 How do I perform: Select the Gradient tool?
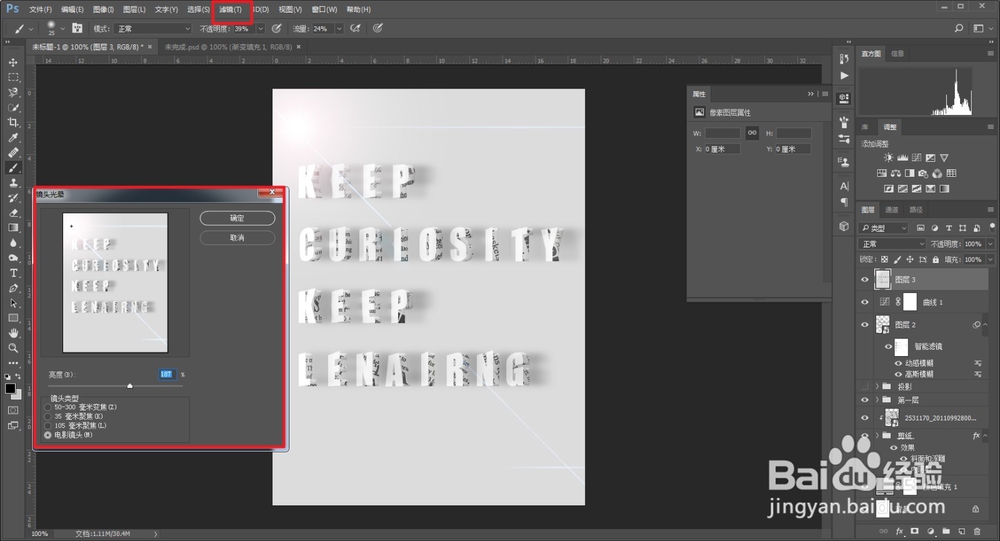pyautogui.click(x=13, y=228)
